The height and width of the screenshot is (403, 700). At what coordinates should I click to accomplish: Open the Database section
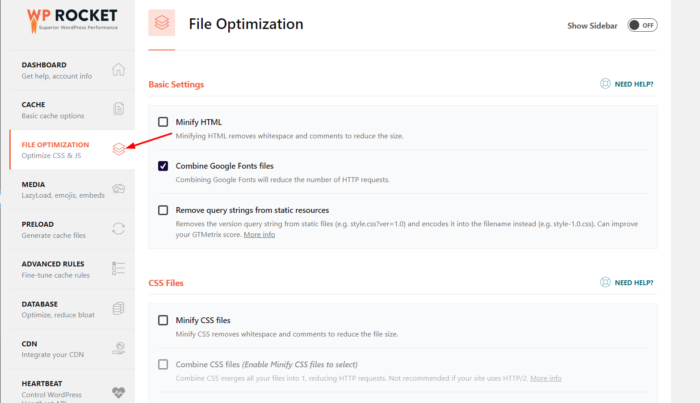pos(72,309)
